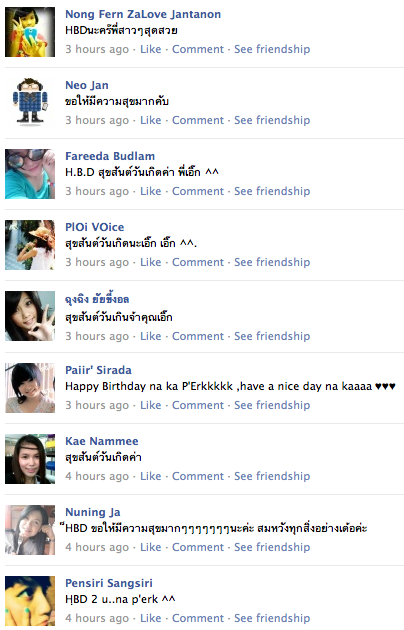Click PlOi VOice's profile thumbnail

(30, 245)
